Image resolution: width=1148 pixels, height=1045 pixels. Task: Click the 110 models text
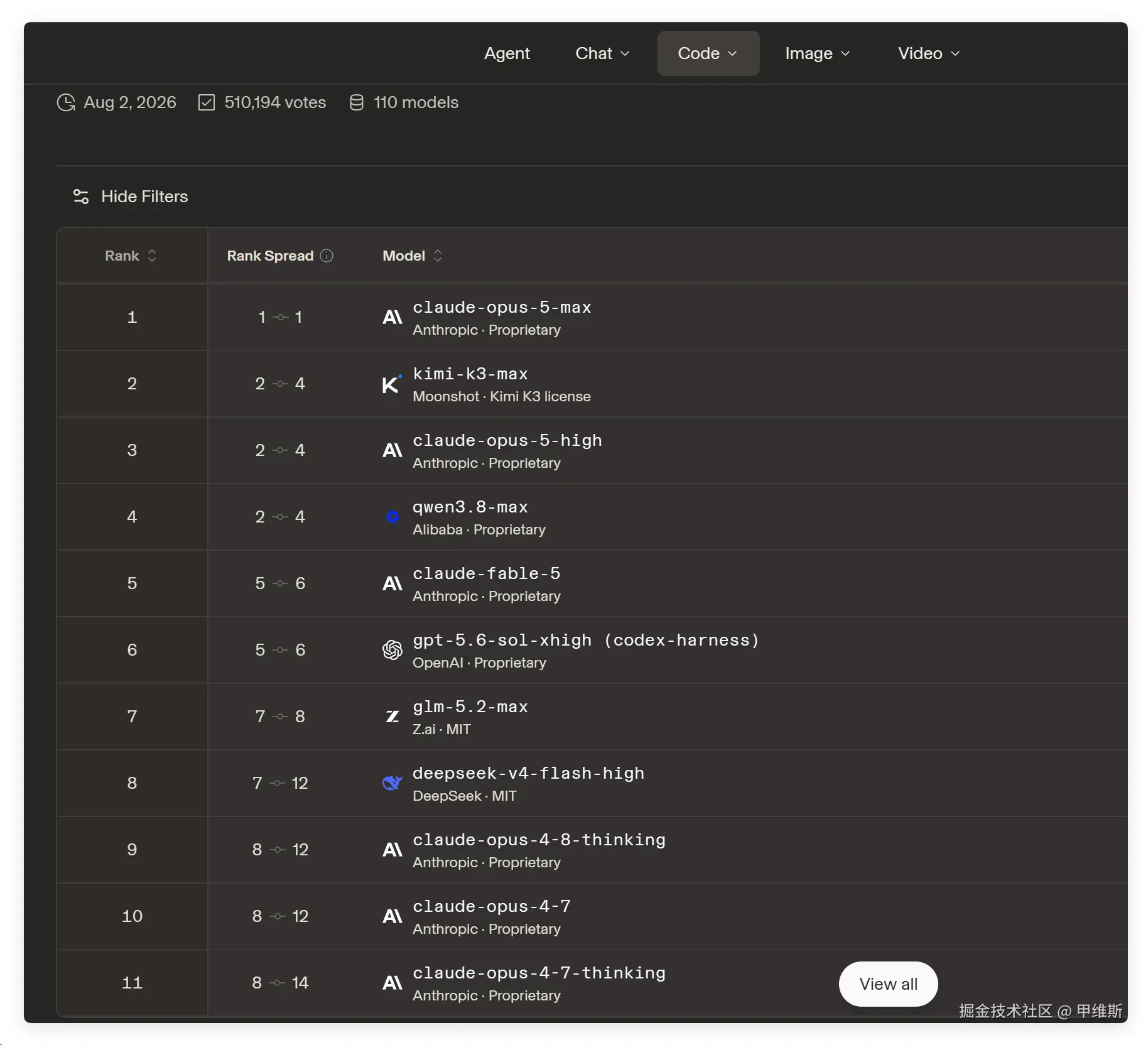tap(416, 102)
